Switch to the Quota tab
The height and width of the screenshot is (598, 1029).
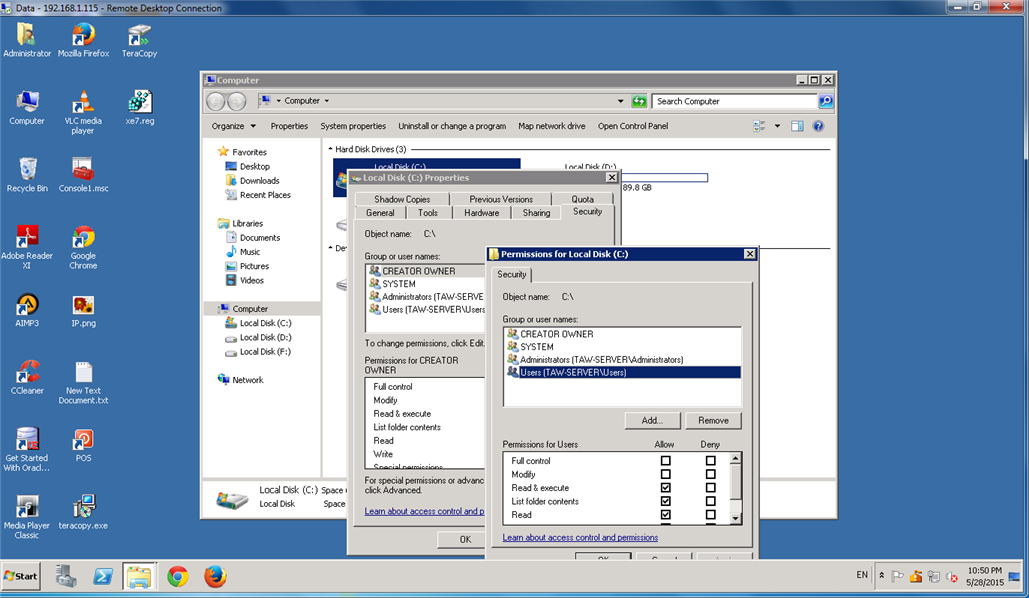click(x=582, y=199)
